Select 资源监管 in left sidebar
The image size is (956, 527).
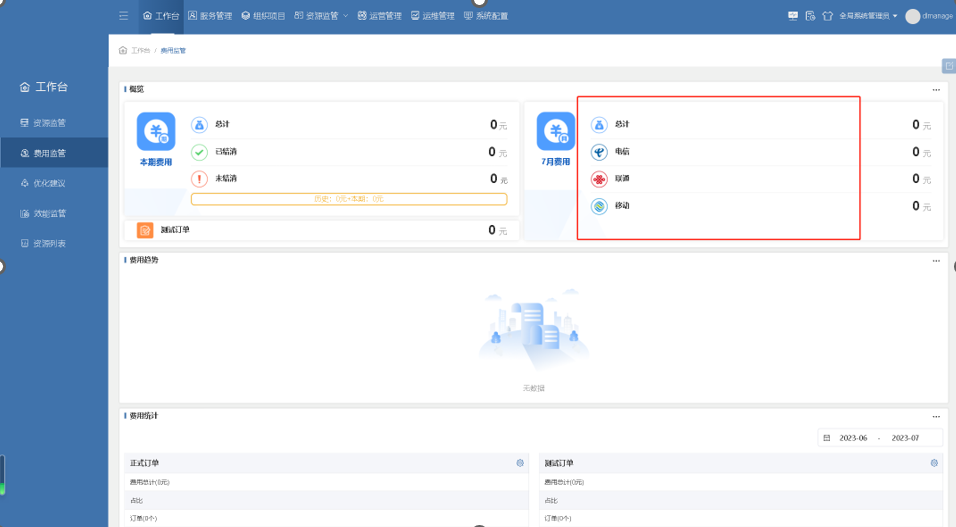[x=54, y=123]
